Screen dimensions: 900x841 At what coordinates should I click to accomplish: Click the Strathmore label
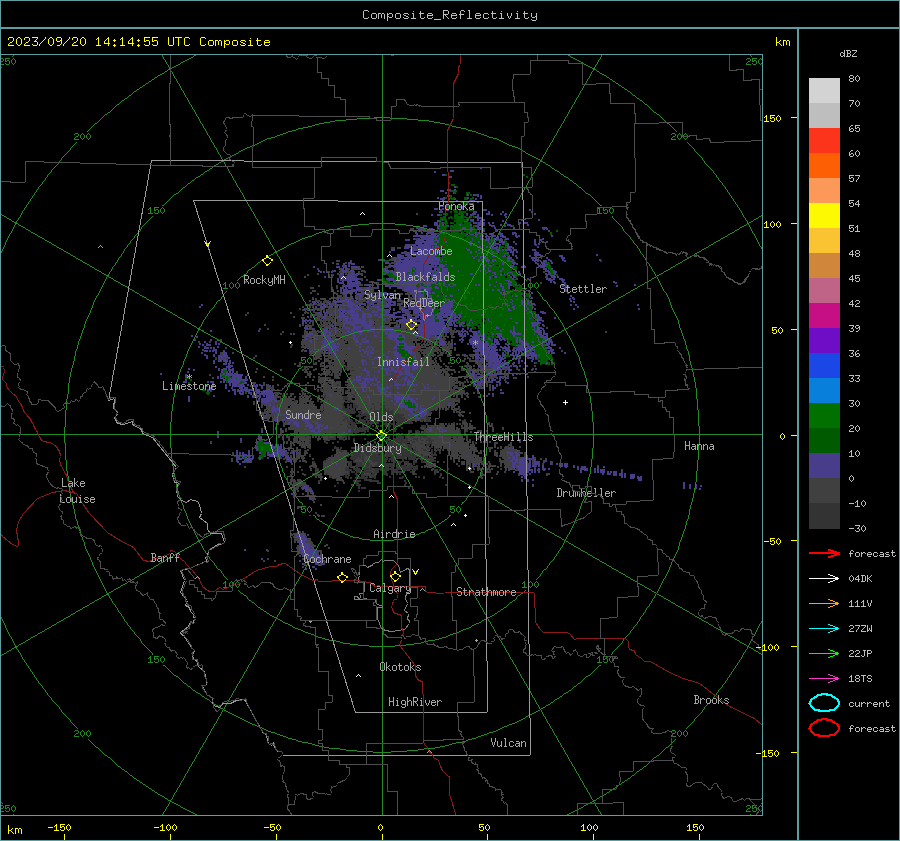coord(486,592)
